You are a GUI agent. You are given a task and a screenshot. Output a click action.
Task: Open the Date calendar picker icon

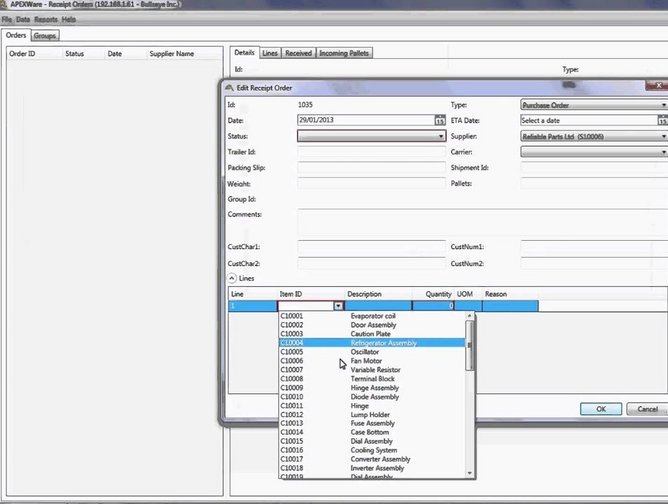click(x=440, y=120)
